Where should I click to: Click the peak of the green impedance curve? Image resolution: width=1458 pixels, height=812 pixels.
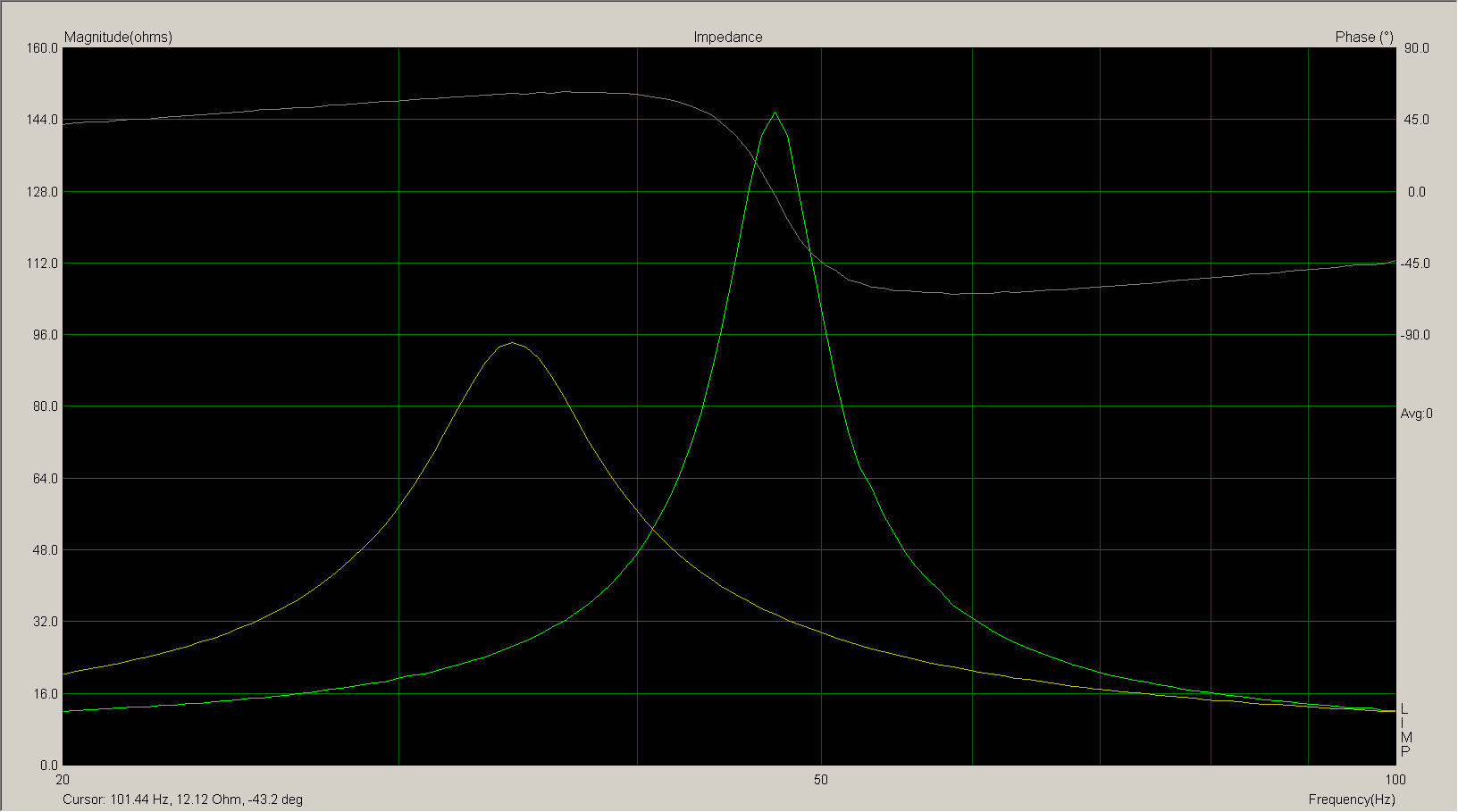click(775, 113)
